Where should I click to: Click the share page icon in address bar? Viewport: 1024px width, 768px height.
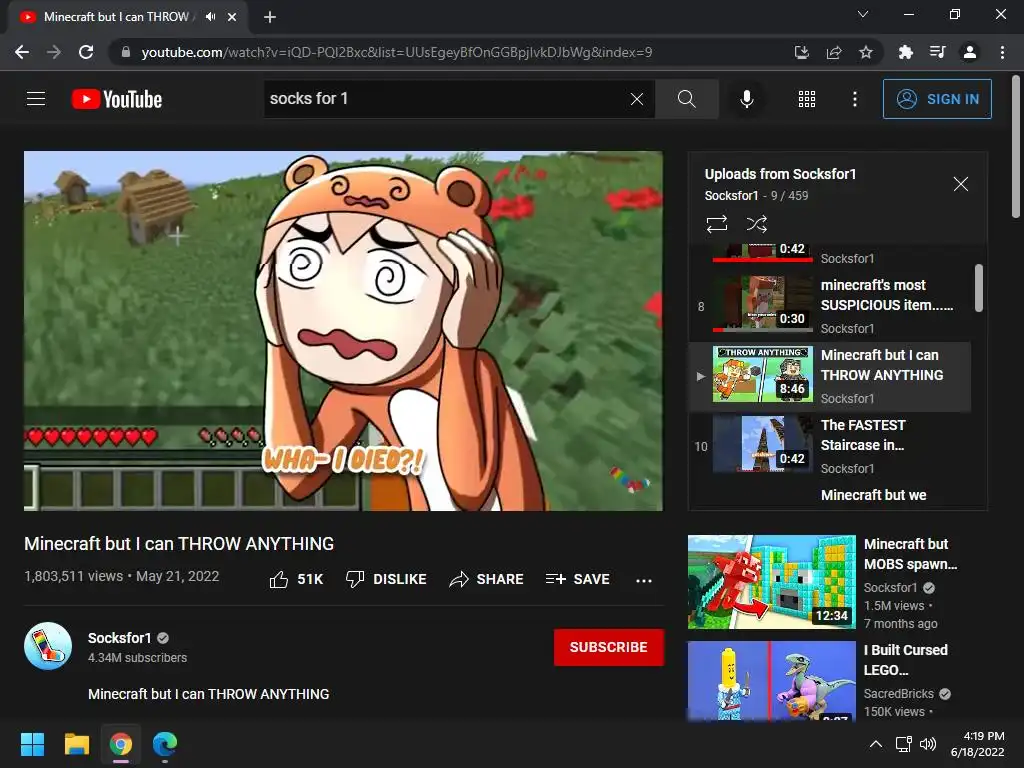click(x=833, y=52)
